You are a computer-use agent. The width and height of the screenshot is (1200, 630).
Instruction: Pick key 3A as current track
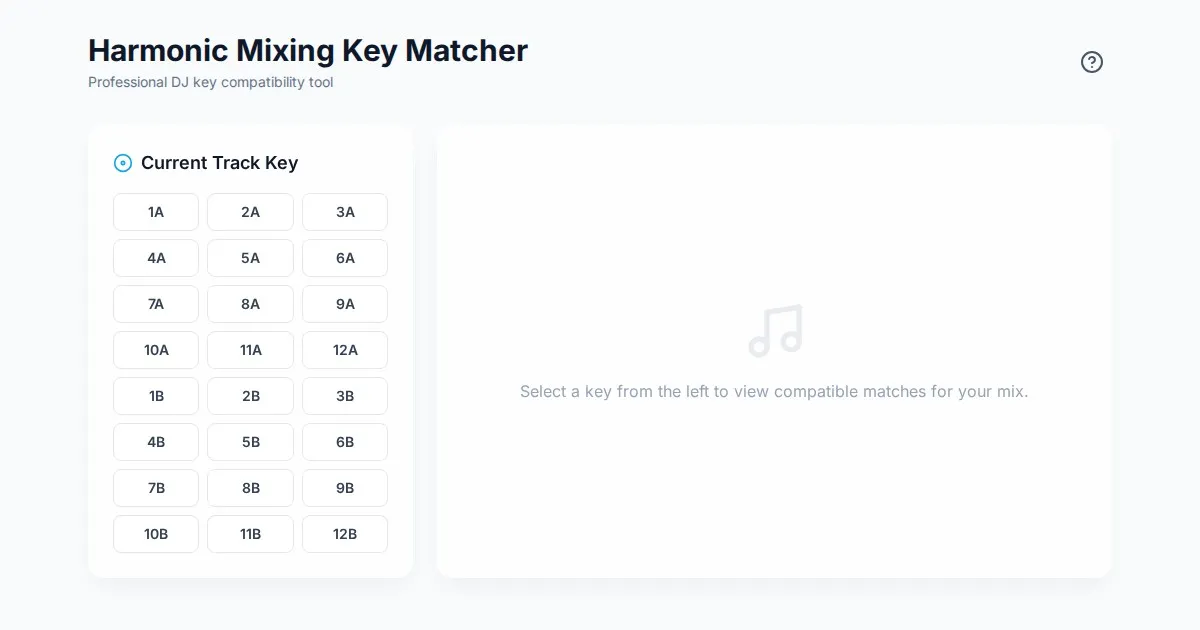pyautogui.click(x=345, y=212)
